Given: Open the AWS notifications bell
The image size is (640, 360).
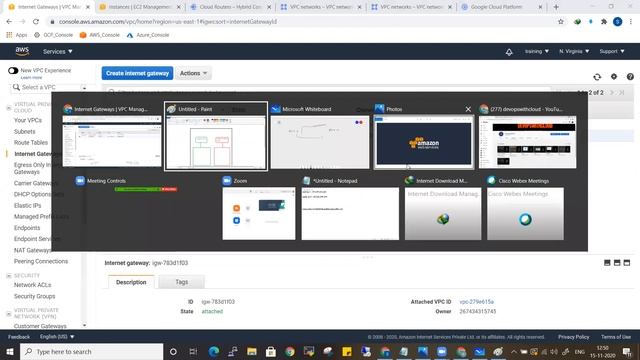Looking at the screenshot, I should 509,52.
